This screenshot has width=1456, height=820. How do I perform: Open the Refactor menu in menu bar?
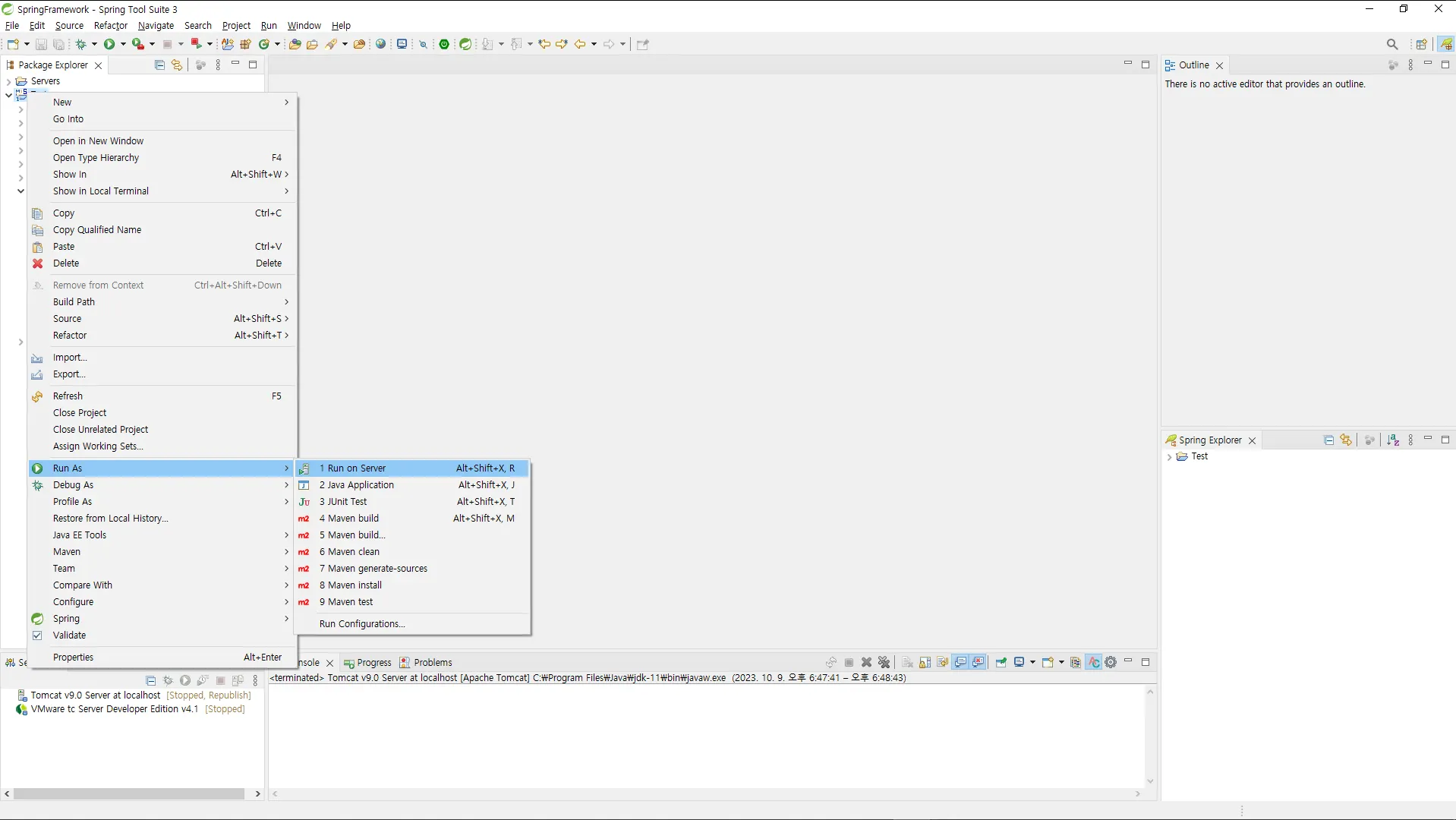point(111,26)
